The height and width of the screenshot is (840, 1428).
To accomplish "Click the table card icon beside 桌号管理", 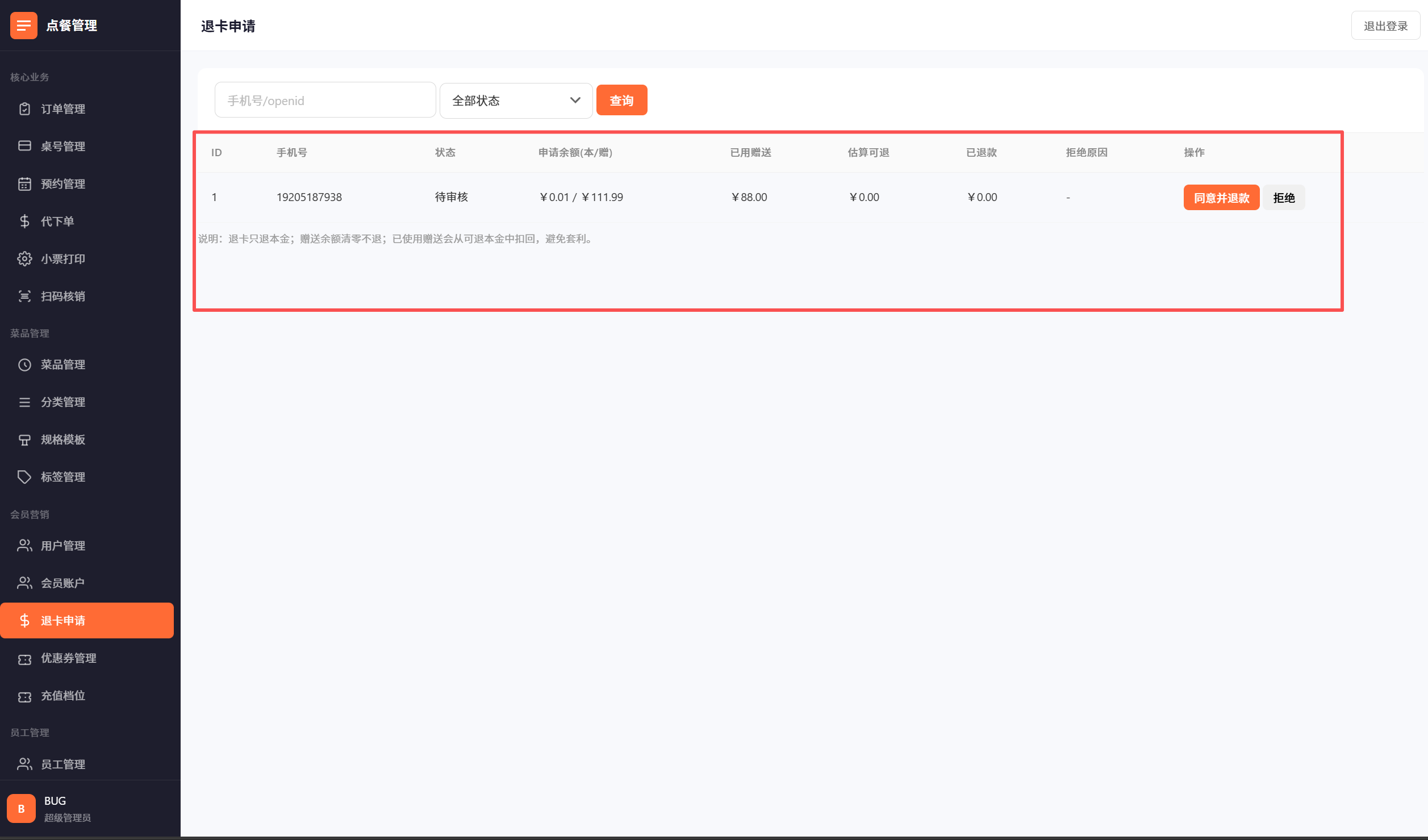I will tap(24, 146).
